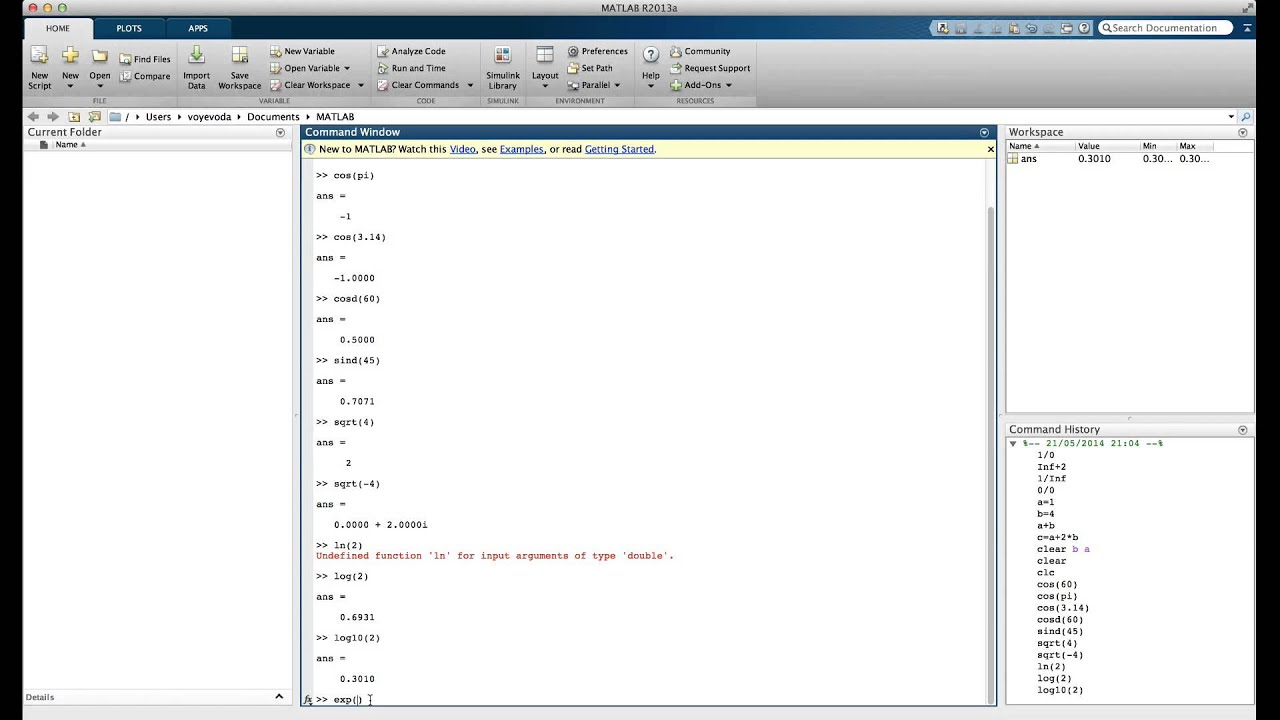
Task: Click Clear Commands
Action: pyautogui.click(x=418, y=85)
